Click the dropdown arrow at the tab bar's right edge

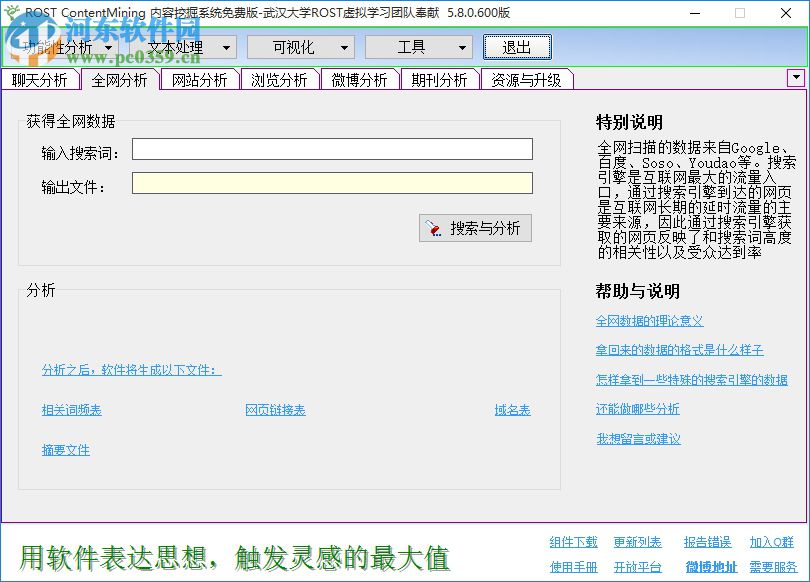(x=795, y=78)
